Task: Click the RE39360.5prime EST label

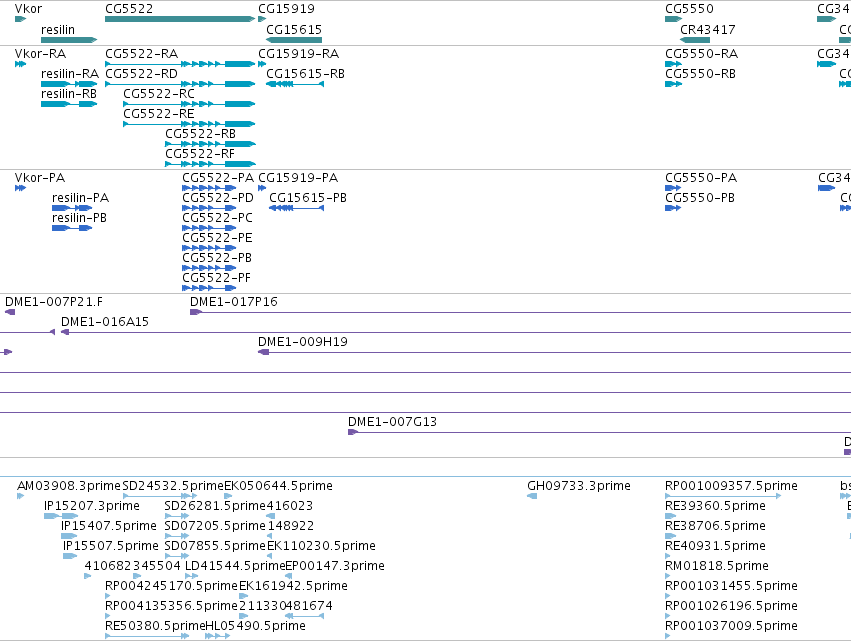Action: pos(715,506)
